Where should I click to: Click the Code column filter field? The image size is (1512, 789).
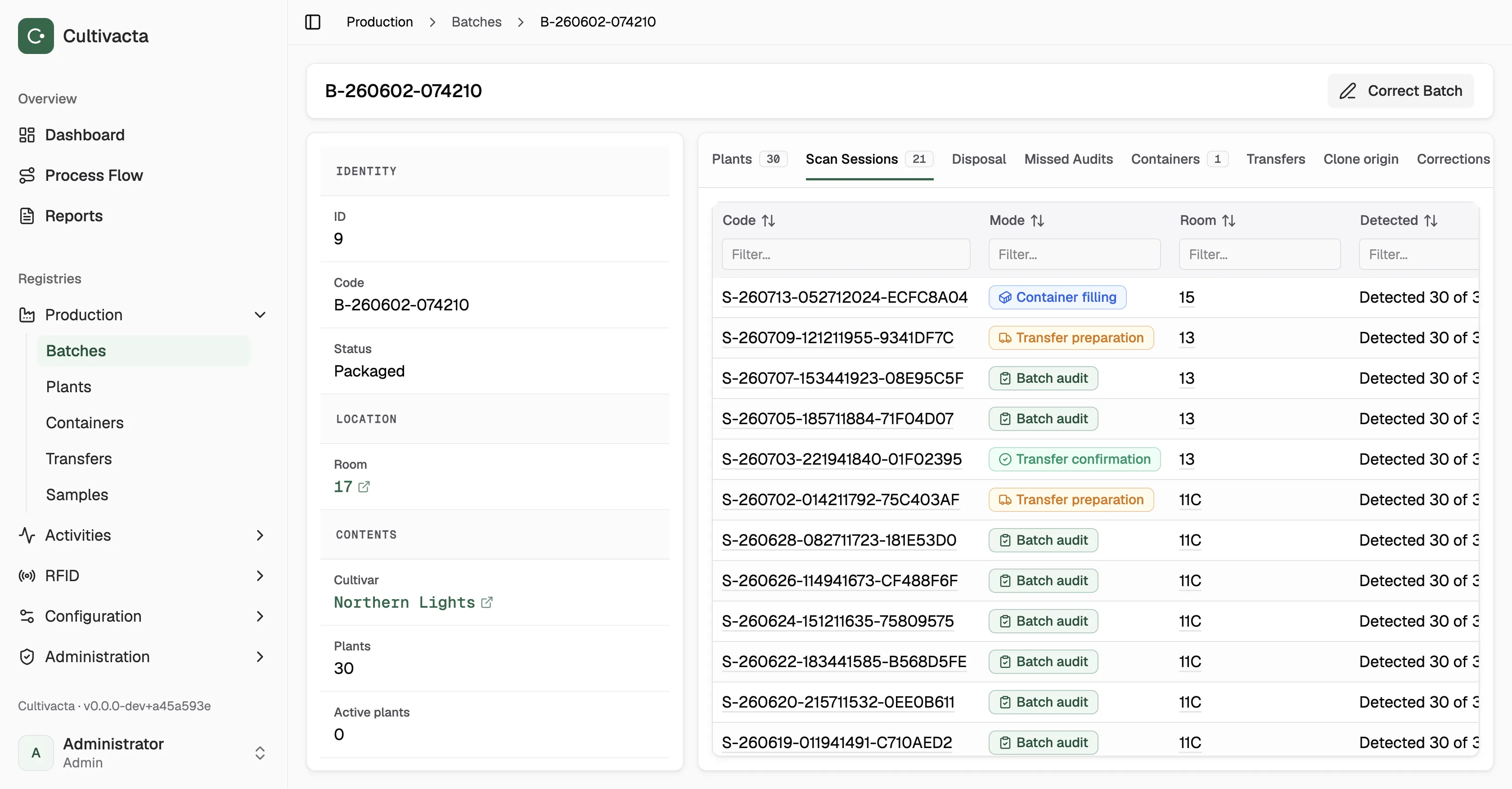[845, 255]
